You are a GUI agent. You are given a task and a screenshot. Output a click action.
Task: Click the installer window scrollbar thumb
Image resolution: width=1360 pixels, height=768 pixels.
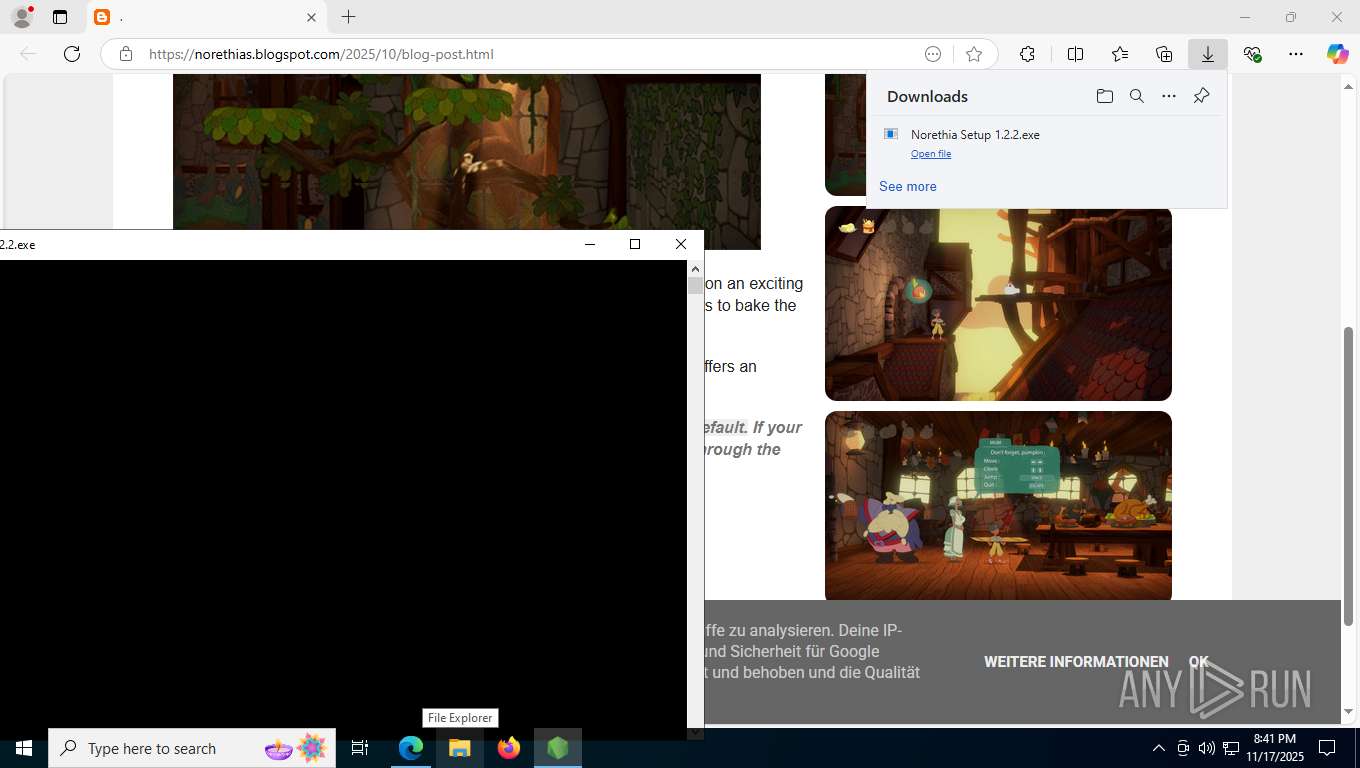(695, 285)
